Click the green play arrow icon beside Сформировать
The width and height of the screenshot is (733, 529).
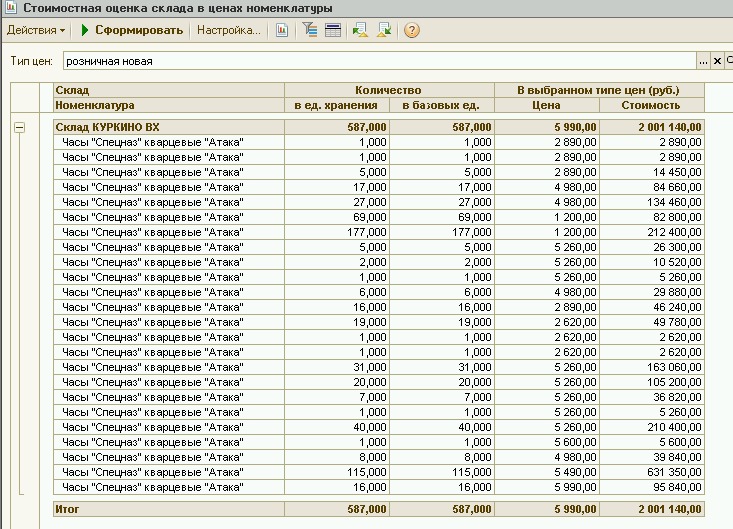(x=85, y=30)
